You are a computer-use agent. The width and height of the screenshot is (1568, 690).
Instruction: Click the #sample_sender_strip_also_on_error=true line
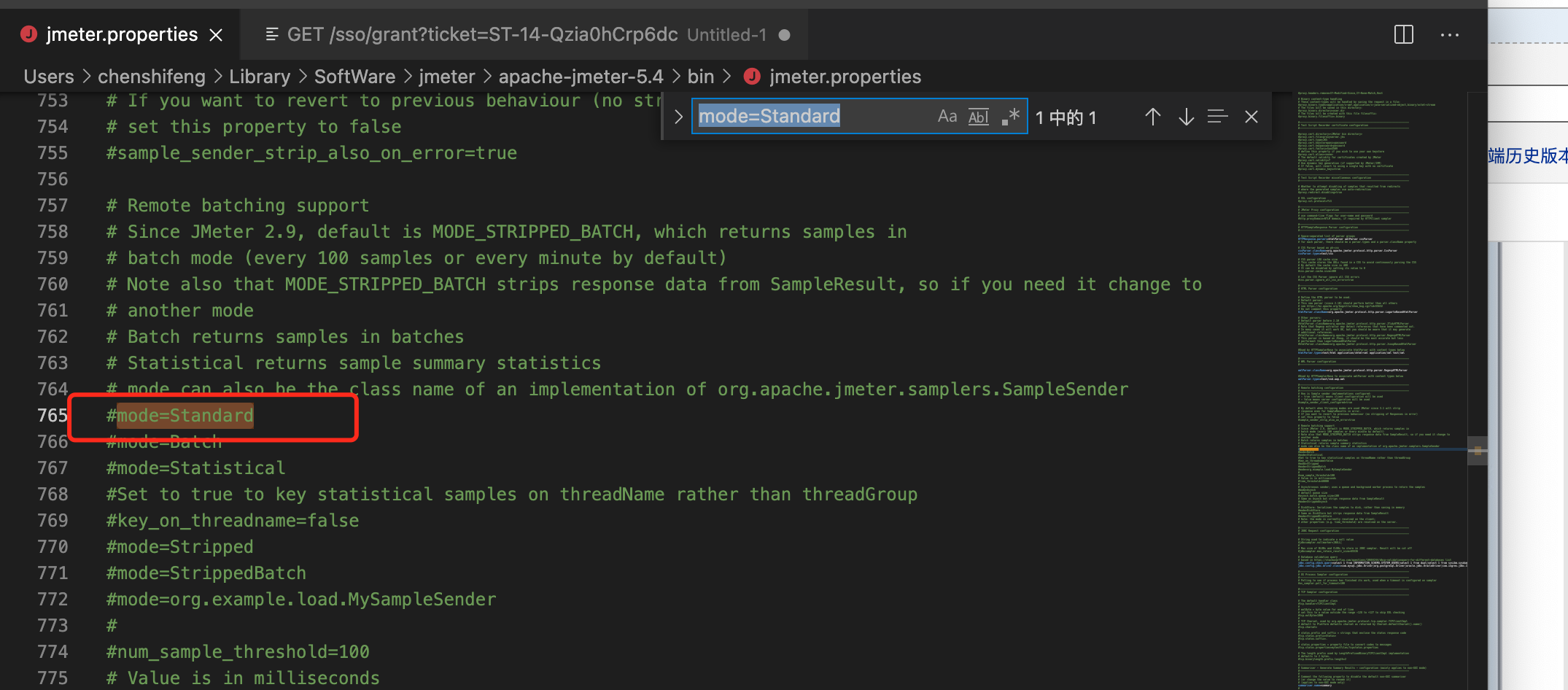pyautogui.click(x=311, y=153)
